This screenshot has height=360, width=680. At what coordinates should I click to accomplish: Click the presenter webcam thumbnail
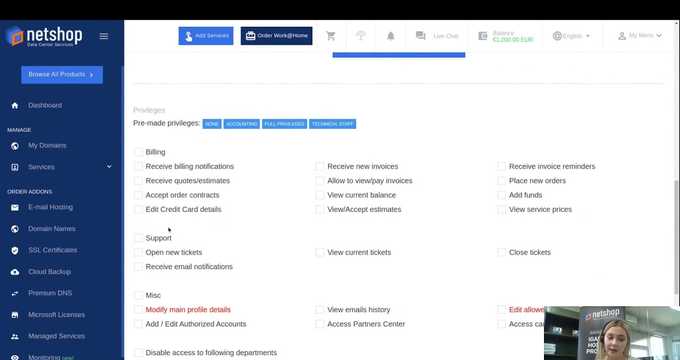[x=612, y=333]
